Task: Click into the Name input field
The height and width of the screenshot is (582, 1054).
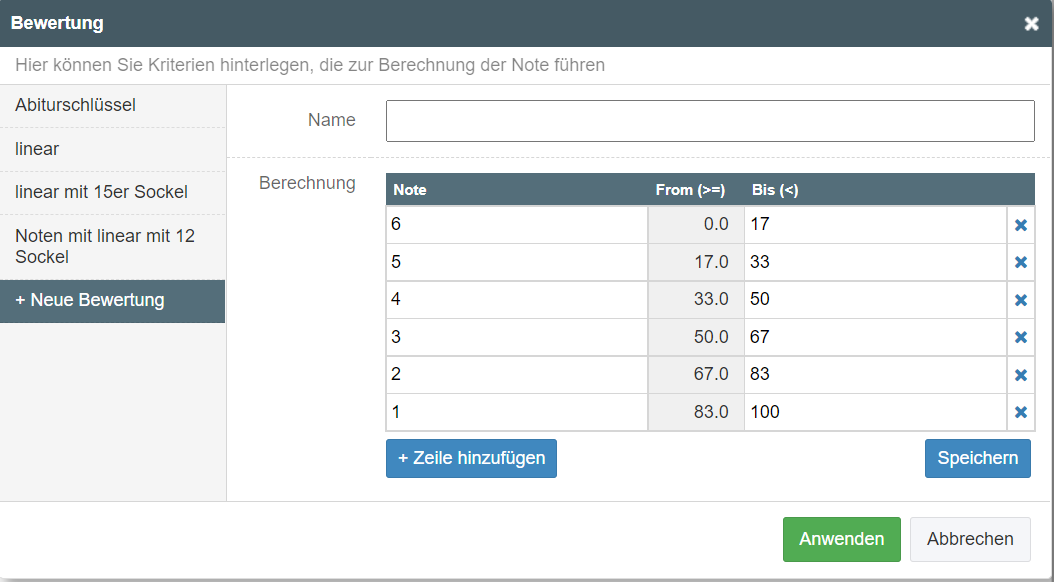Action: coord(710,120)
